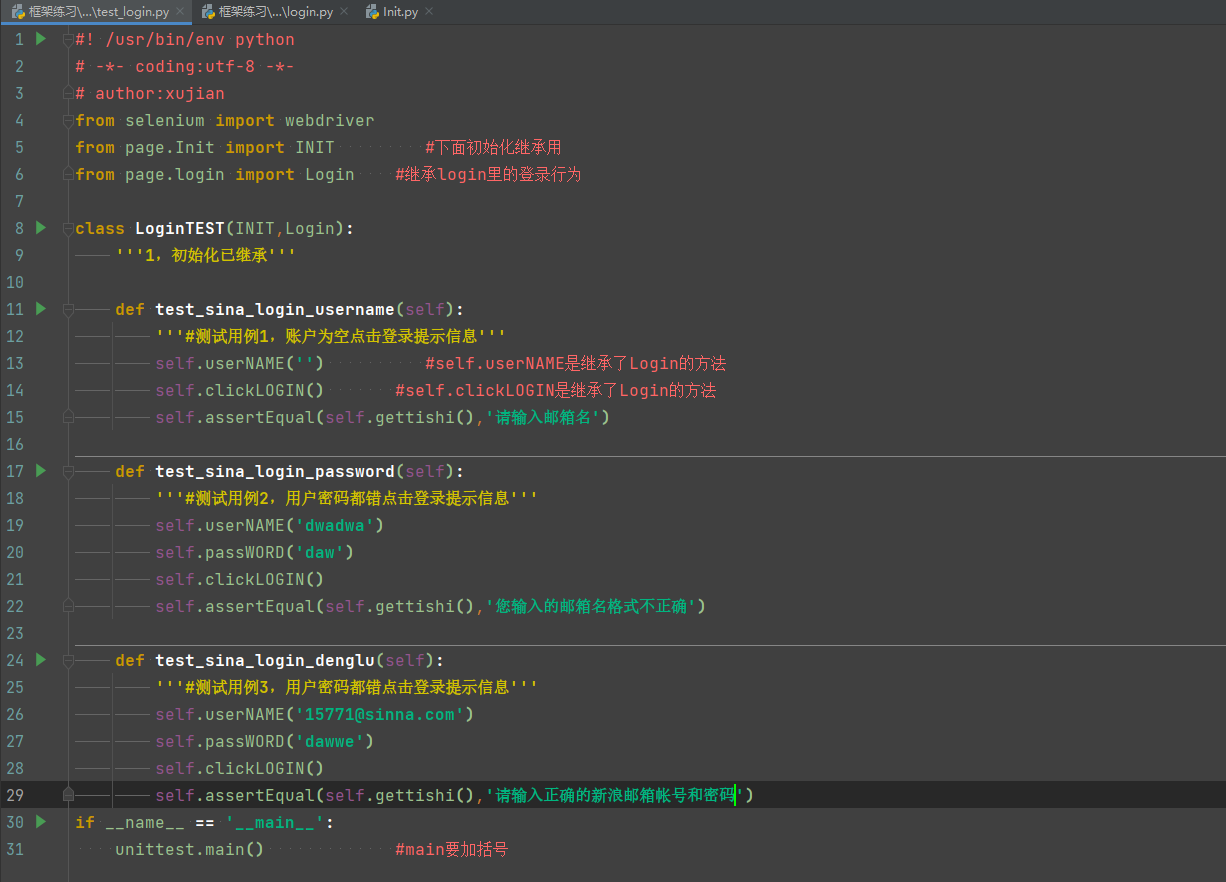The image size is (1226, 882).
Task: Click the comment '#main要加括号'
Action: 451,850
